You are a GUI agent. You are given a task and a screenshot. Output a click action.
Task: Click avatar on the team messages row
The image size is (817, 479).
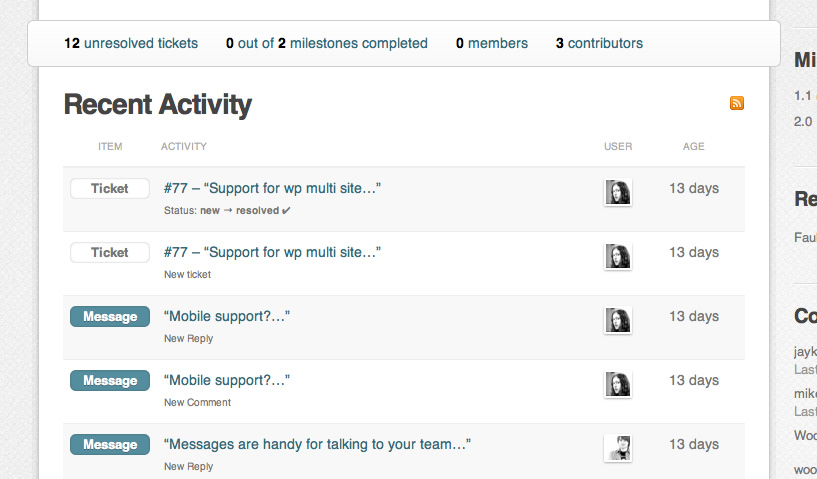tap(618, 448)
